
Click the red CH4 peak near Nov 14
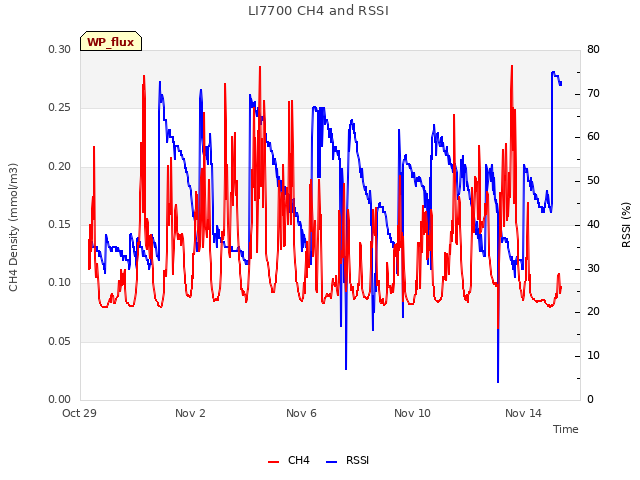tap(512, 66)
